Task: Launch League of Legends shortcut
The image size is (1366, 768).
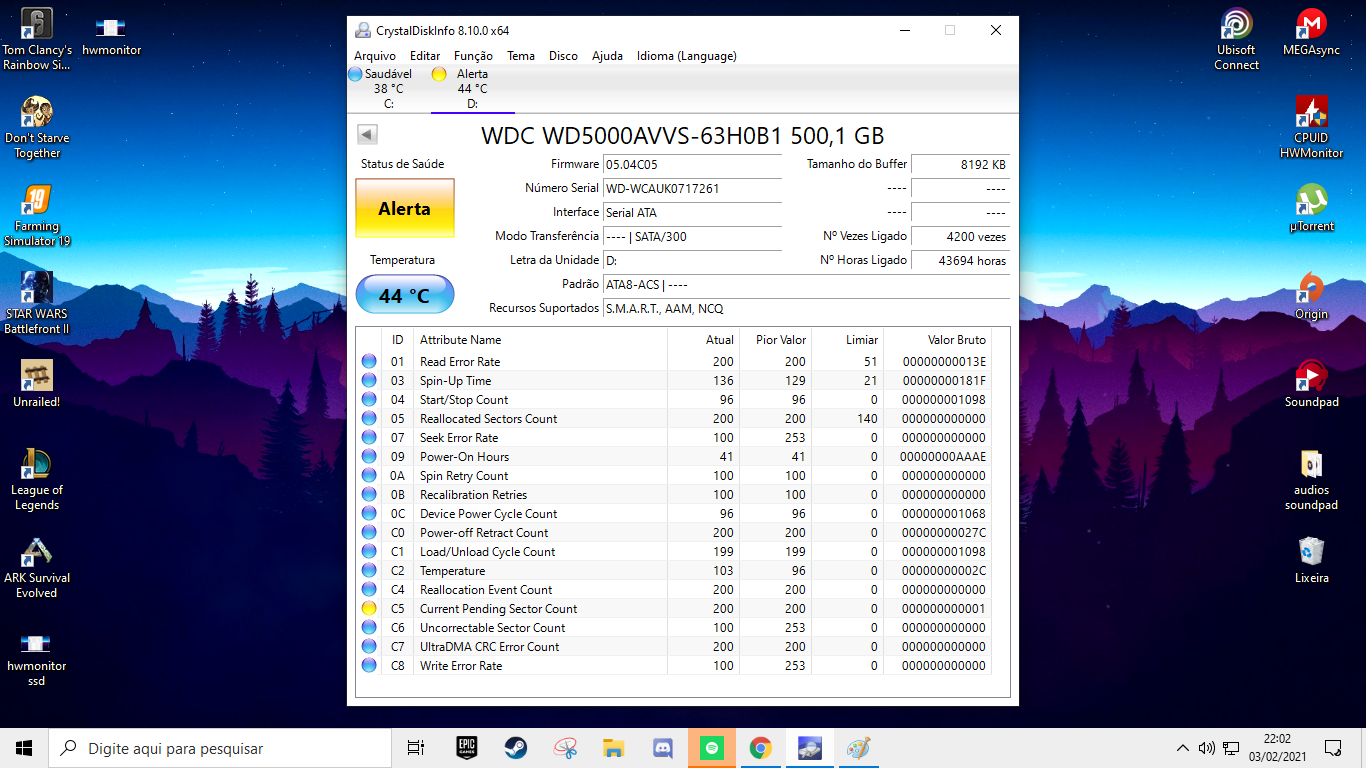Action: pyautogui.click(x=37, y=479)
